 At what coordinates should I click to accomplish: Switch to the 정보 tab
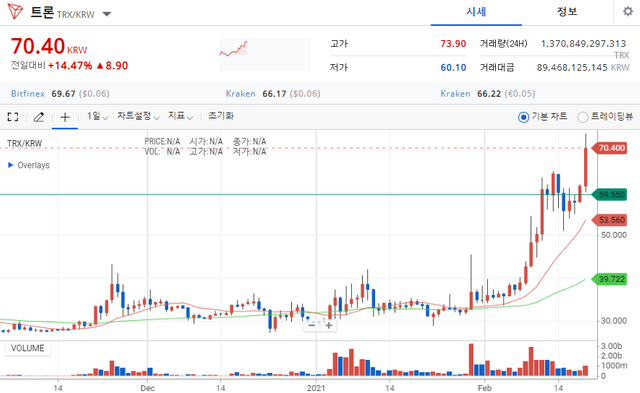pyautogui.click(x=567, y=12)
